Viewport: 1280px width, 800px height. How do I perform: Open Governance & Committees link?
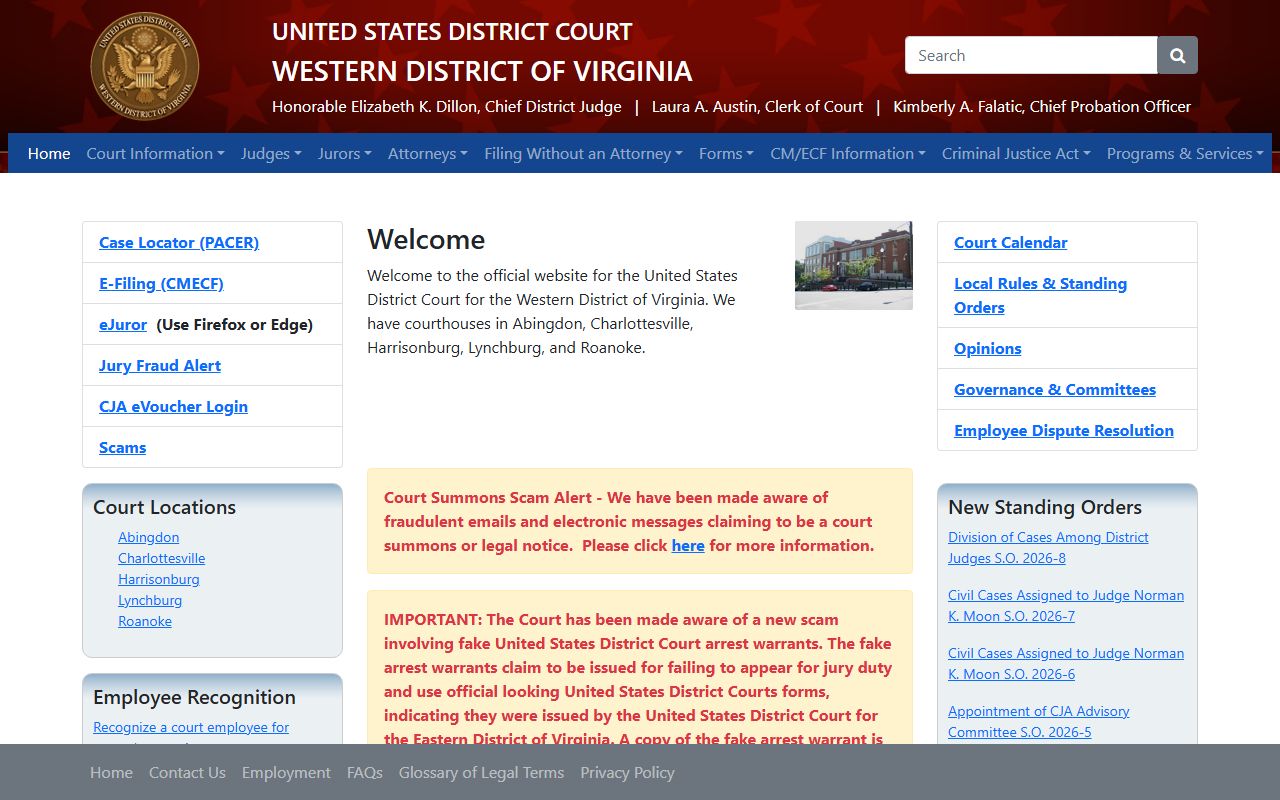(1055, 389)
